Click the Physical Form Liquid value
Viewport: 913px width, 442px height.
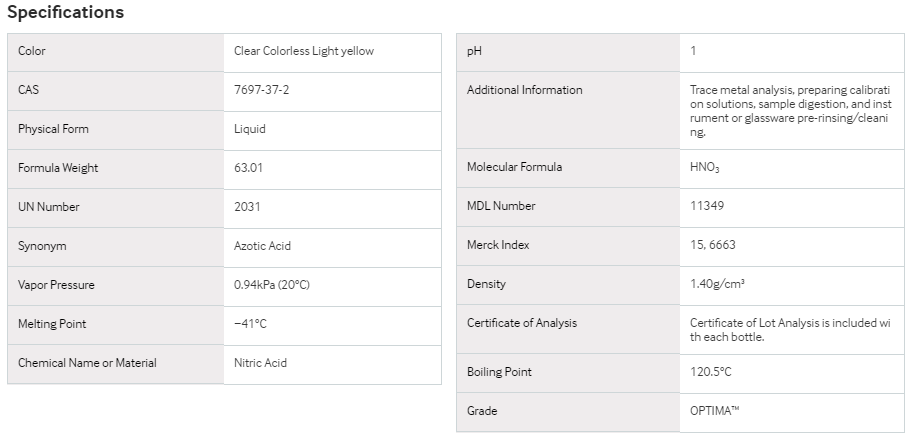pos(250,129)
